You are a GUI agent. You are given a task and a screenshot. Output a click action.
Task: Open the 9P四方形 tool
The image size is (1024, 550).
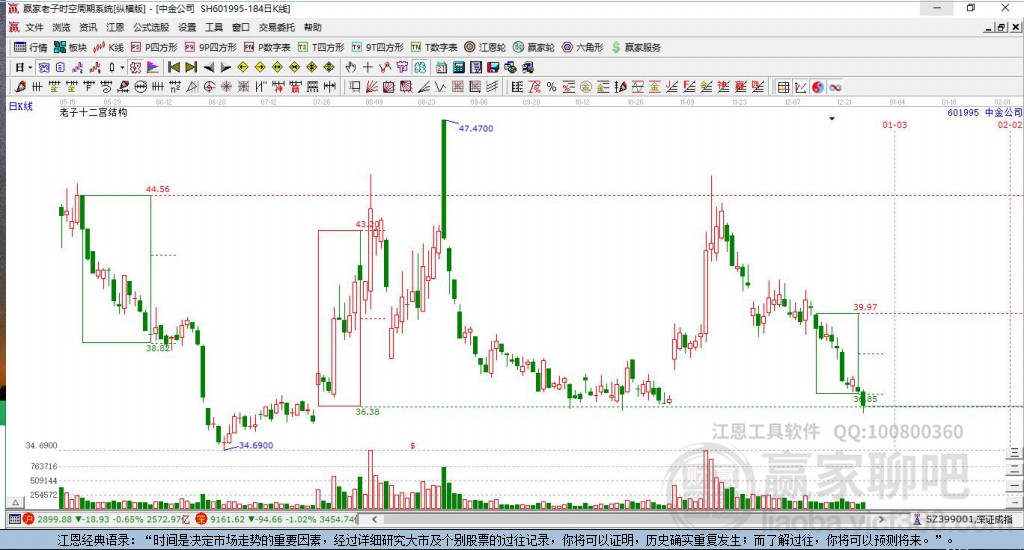tap(210, 47)
